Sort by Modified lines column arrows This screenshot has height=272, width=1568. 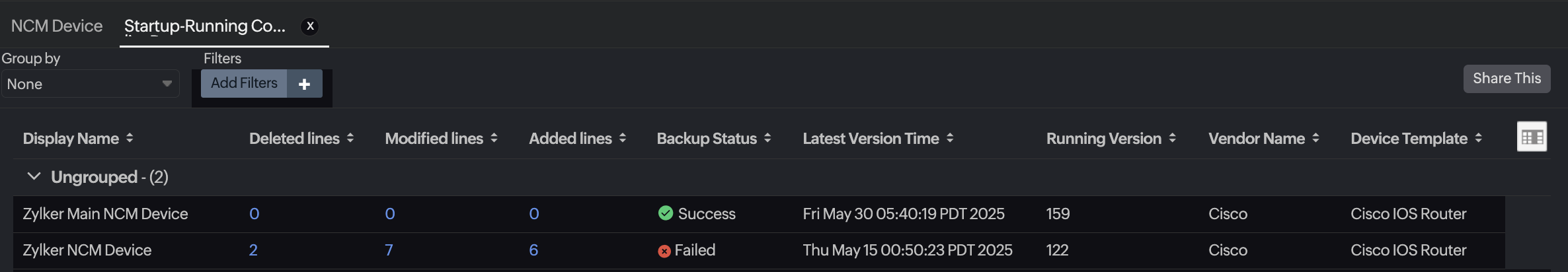pyautogui.click(x=494, y=138)
